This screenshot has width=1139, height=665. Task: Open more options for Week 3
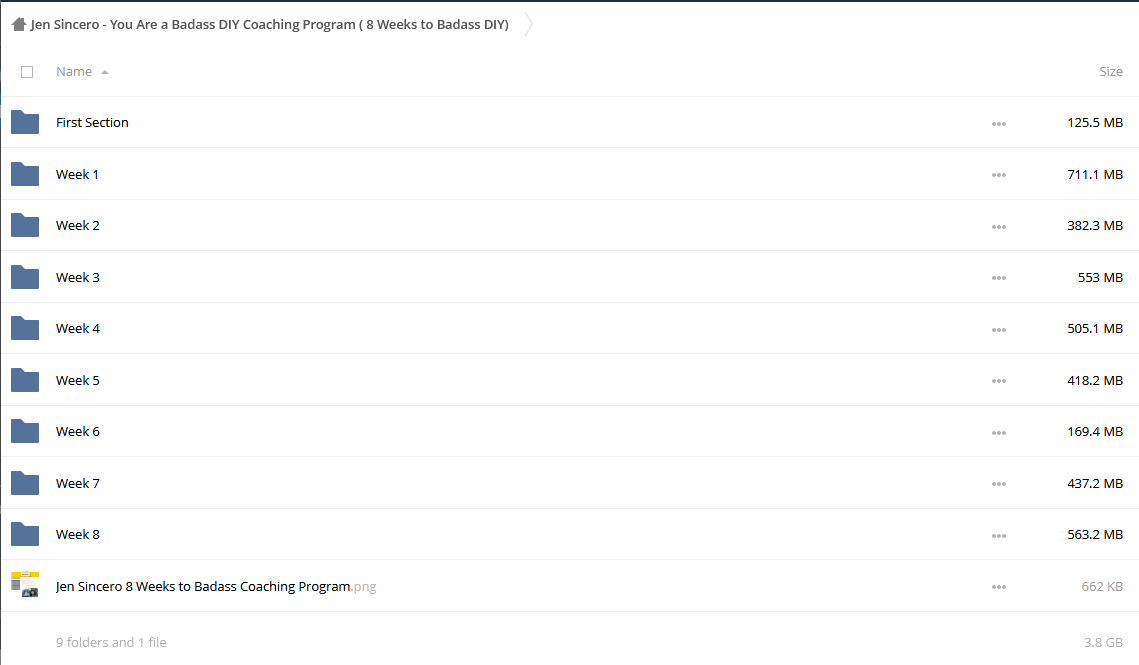pyautogui.click(x=999, y=278)
